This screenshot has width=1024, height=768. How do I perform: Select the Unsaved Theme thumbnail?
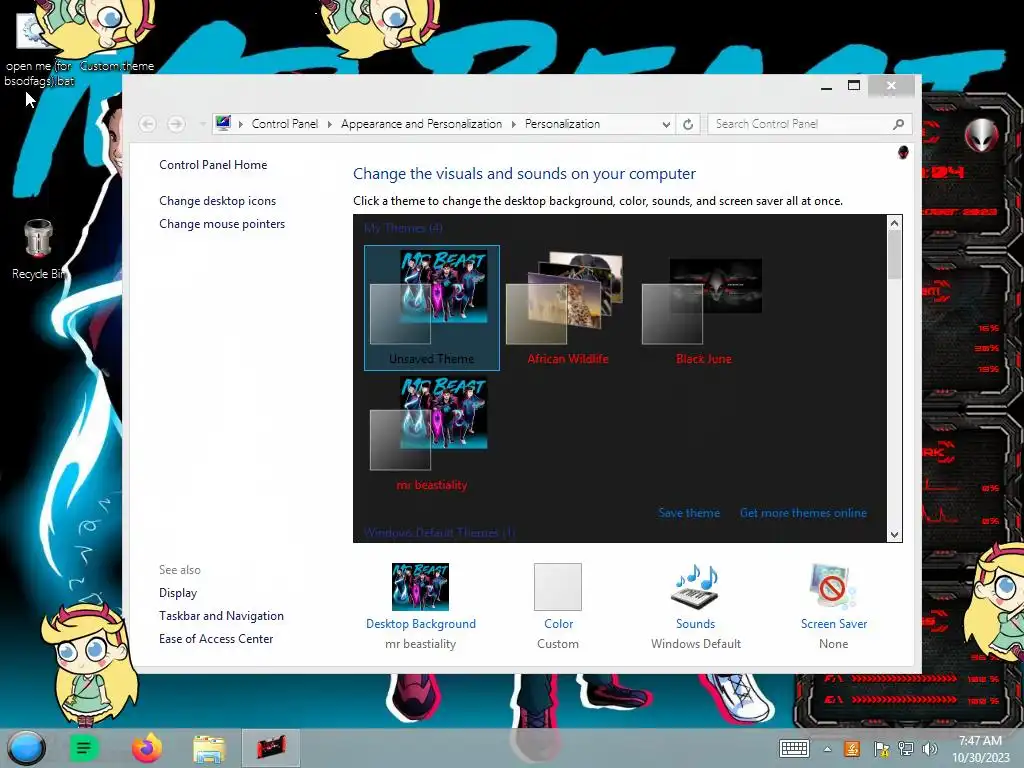coord(432,308)
